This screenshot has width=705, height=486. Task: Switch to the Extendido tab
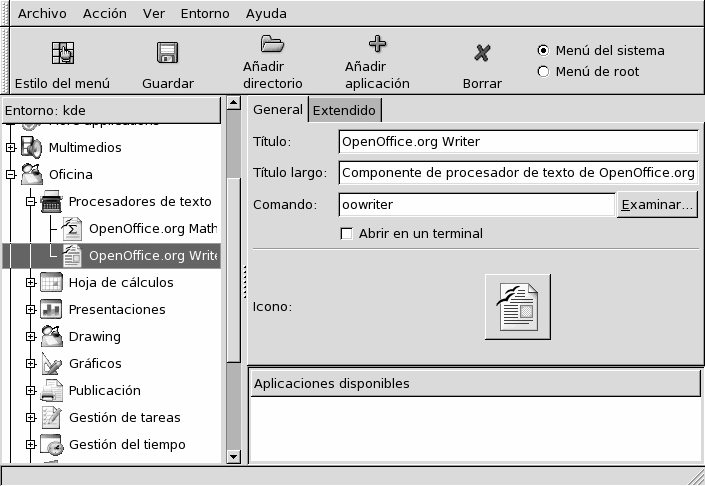point(344,110)
